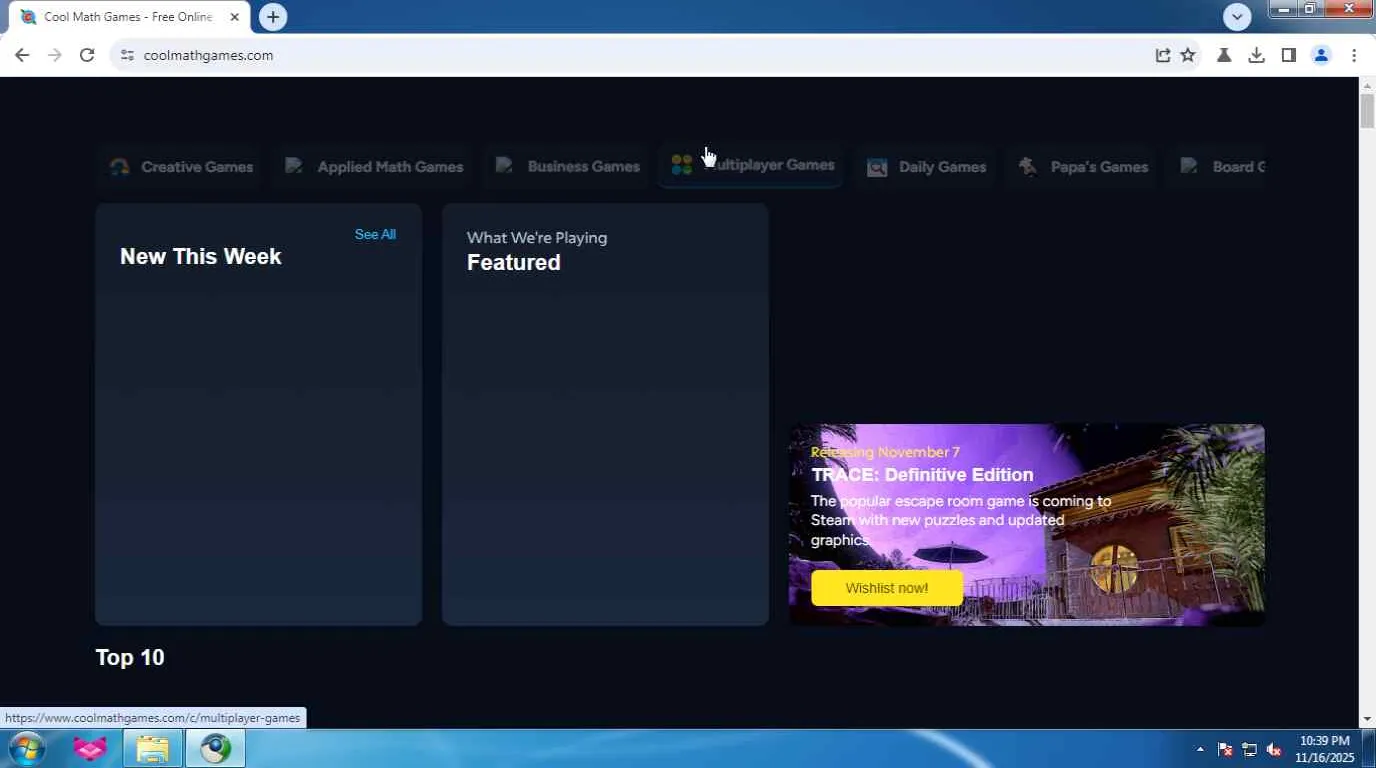
Task: Click the page scrollbar down arrow
Action: [1367, 719]
